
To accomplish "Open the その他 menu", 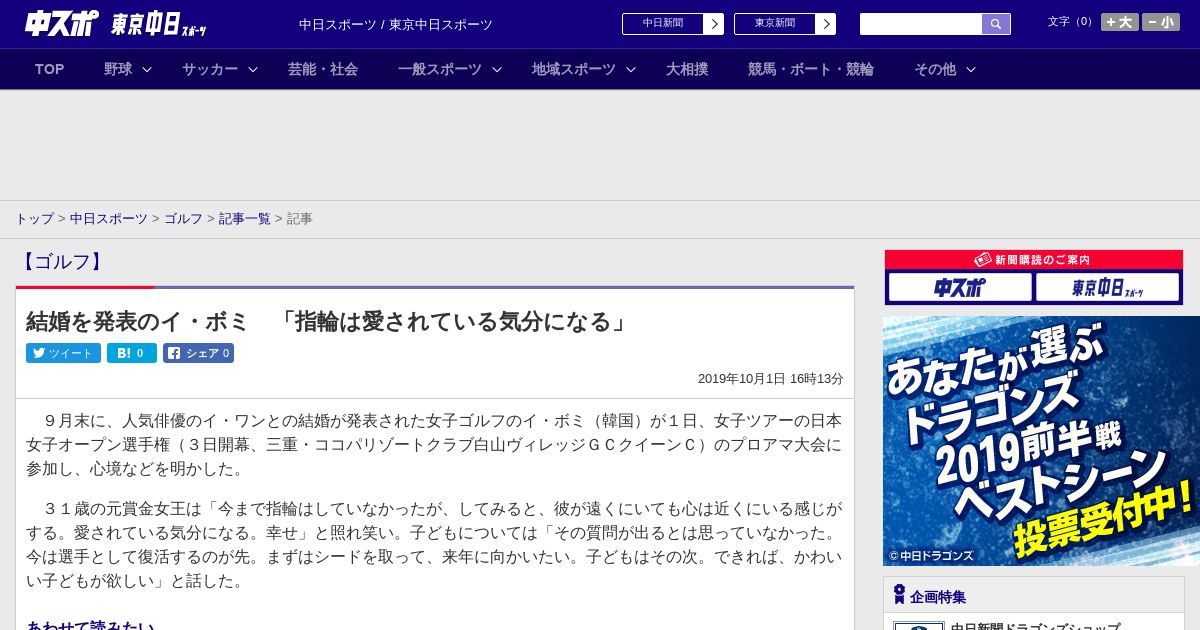I will [935, 69].
